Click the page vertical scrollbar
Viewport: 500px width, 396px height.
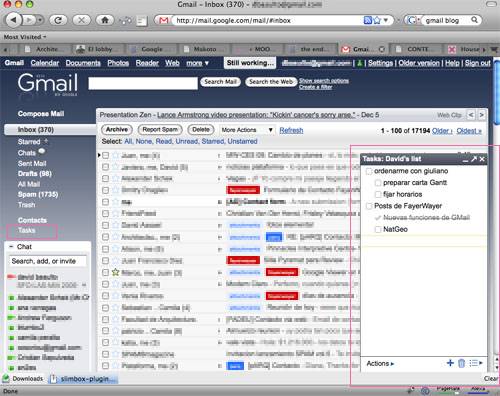point(496,213)
